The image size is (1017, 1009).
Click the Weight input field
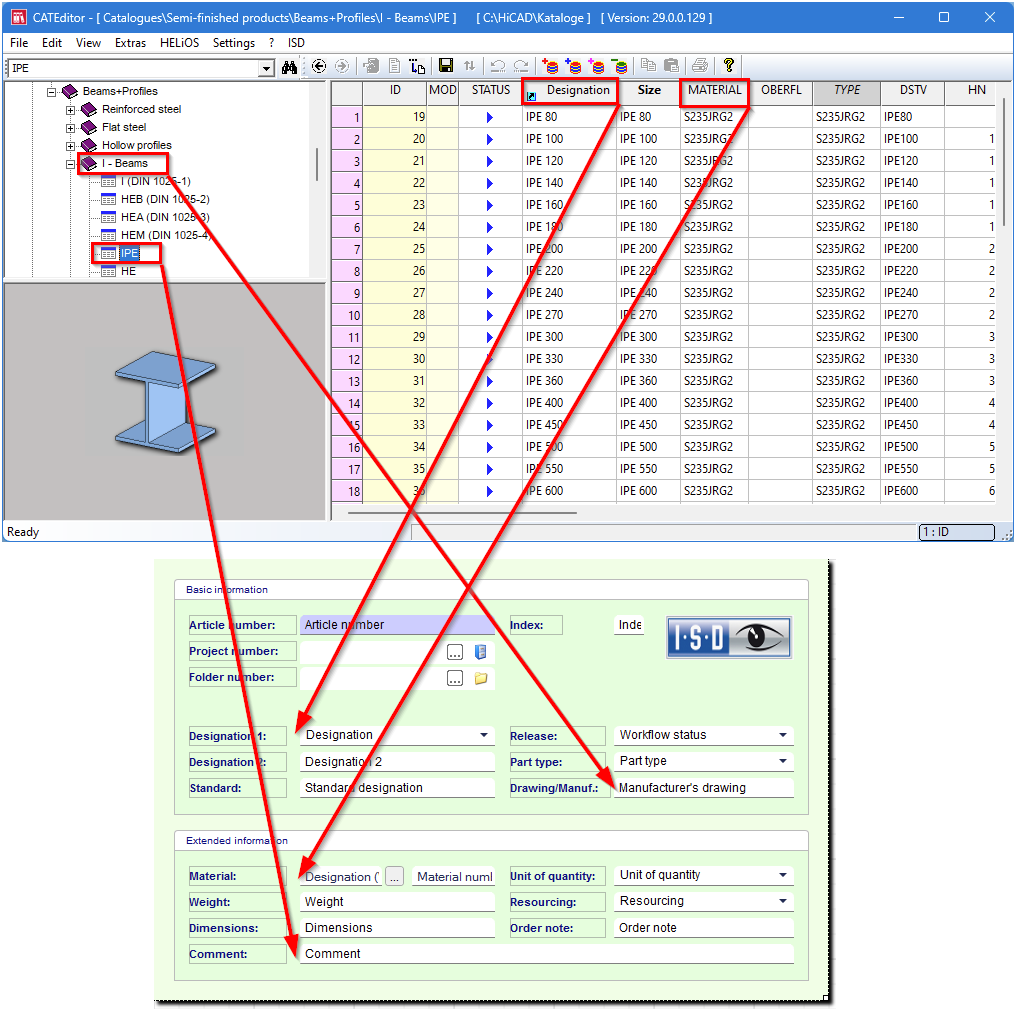(397, 902)
